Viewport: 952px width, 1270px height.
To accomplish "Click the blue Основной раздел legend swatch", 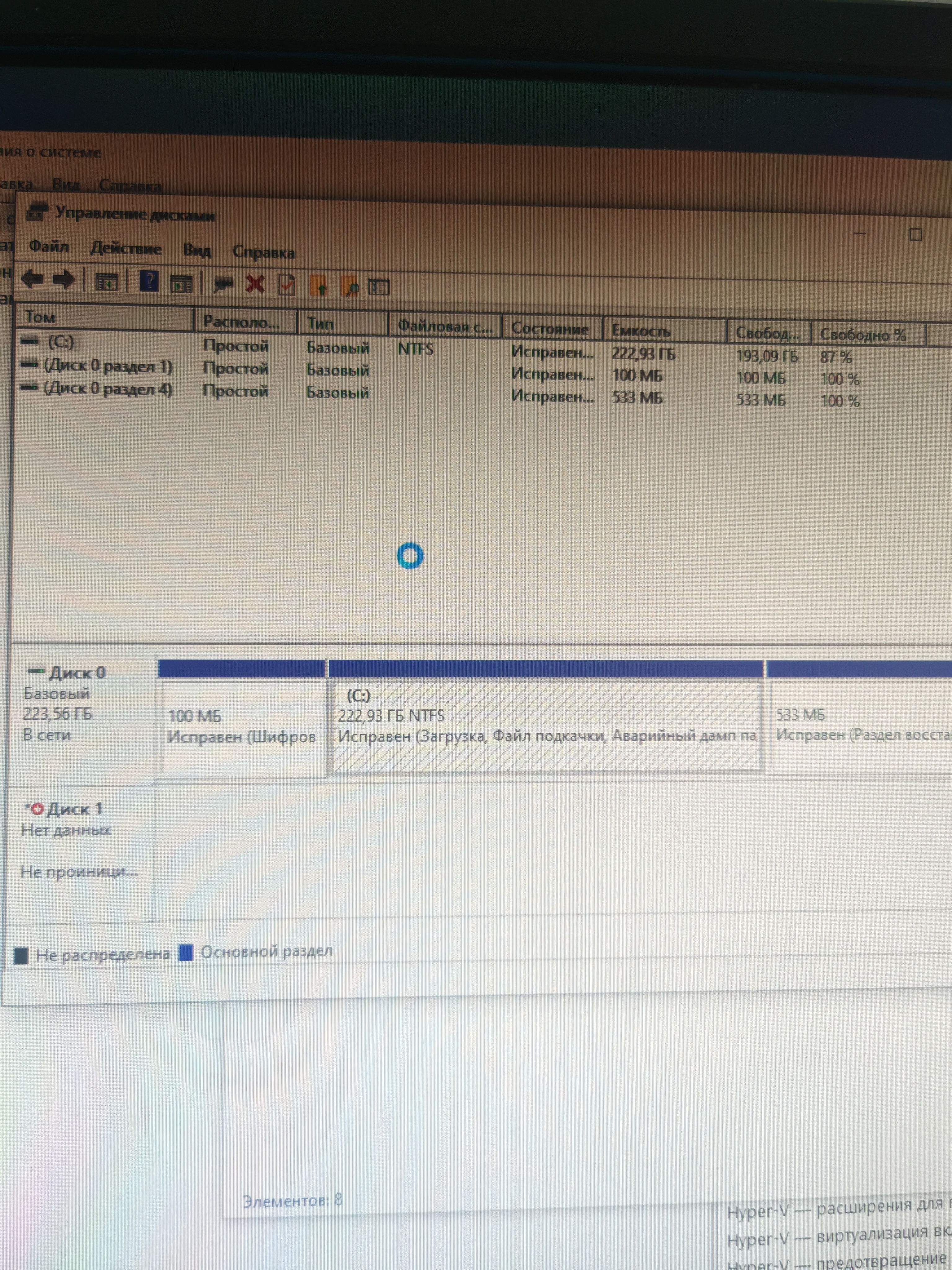I will pos(185,952).
